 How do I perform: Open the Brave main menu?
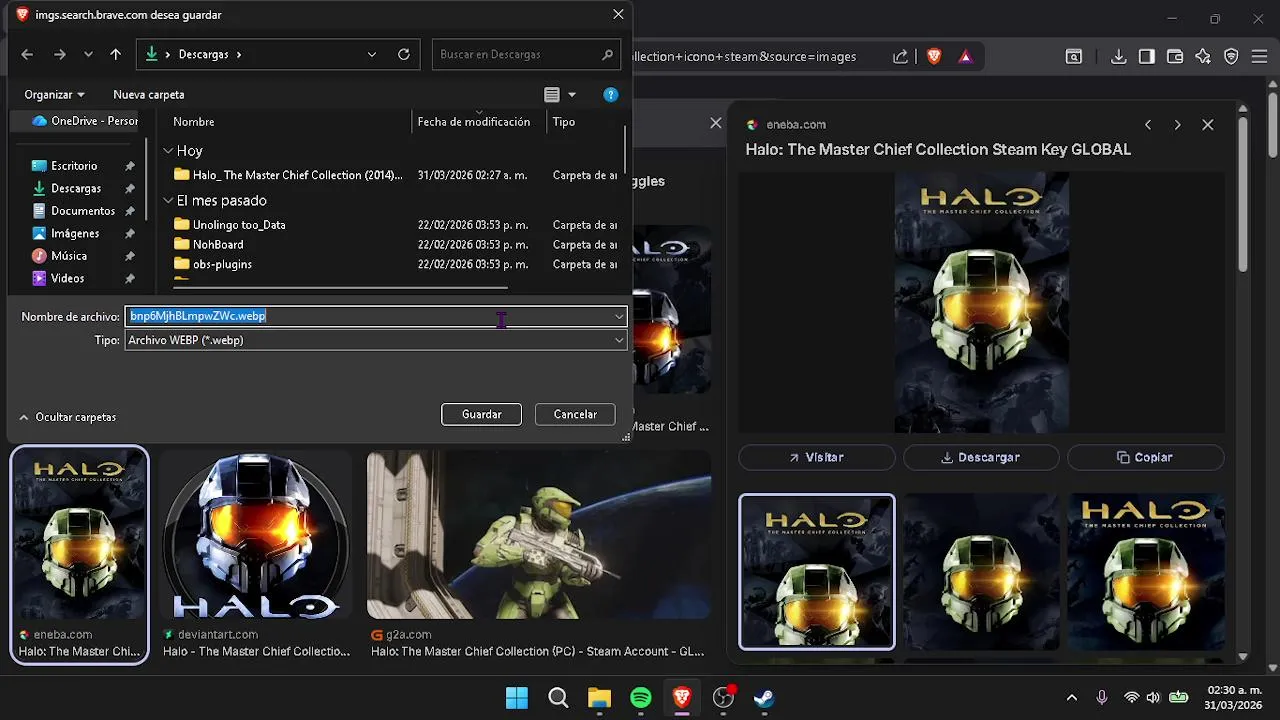[1259, 57]
